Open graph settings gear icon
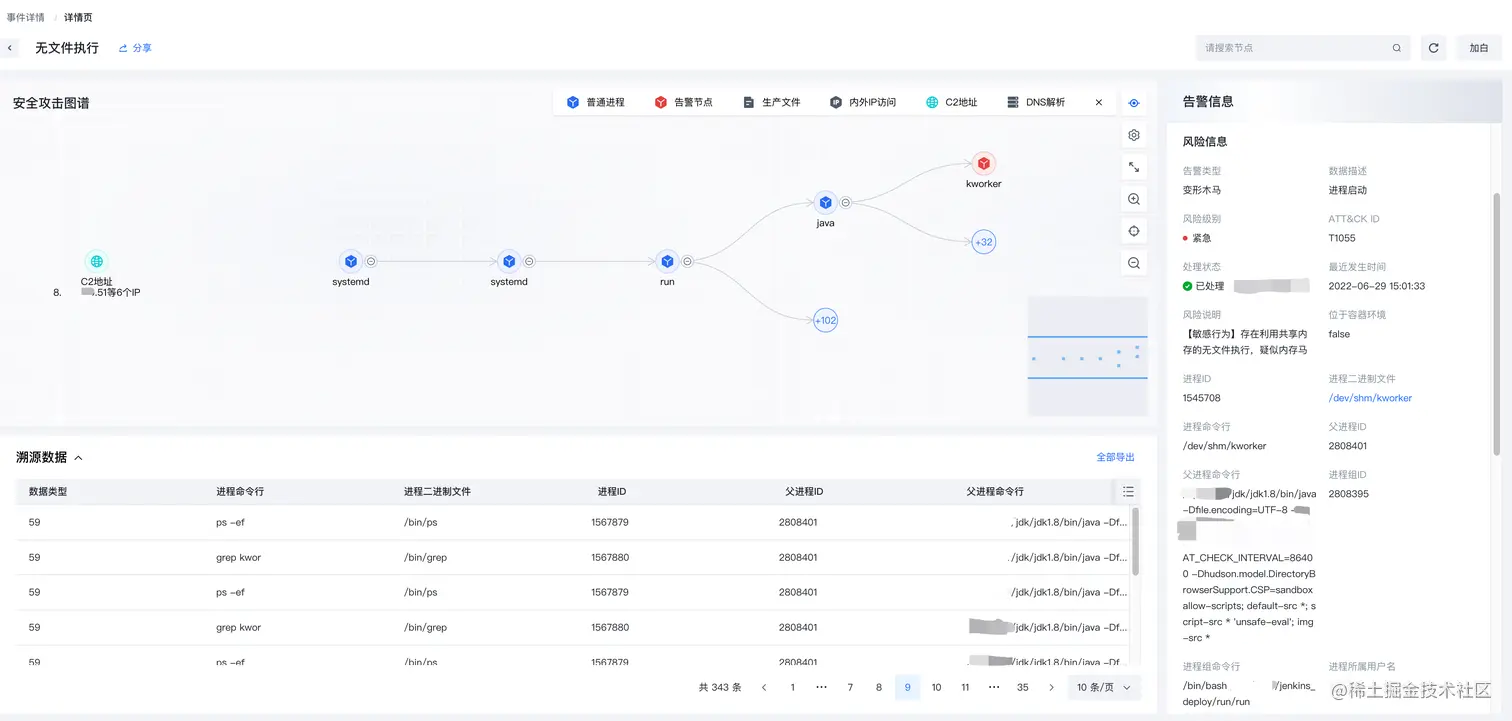Screen dimensions: 1512x721 pyautogui.click(x=1134, y=135)
